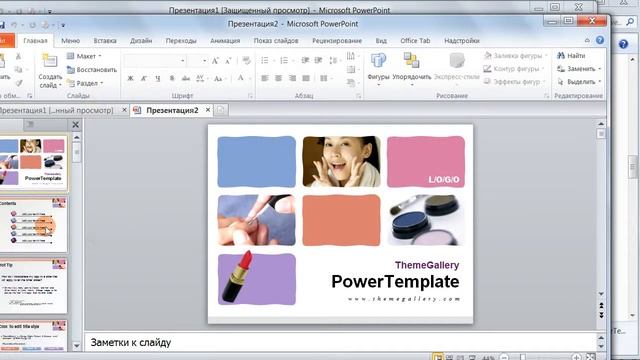Image resolution: width=640 pixels, height=360 pixels.
Task: Click the Cut scissors icon
Action: click(18, 56)
